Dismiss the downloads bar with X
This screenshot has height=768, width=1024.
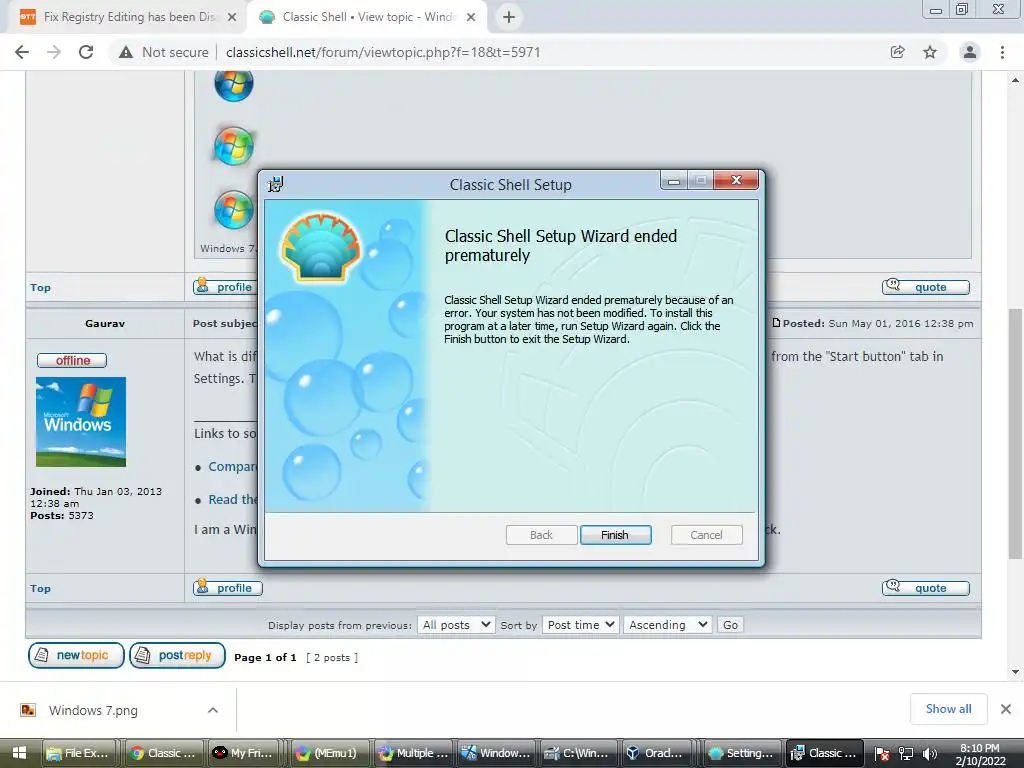click(1006, 709)
